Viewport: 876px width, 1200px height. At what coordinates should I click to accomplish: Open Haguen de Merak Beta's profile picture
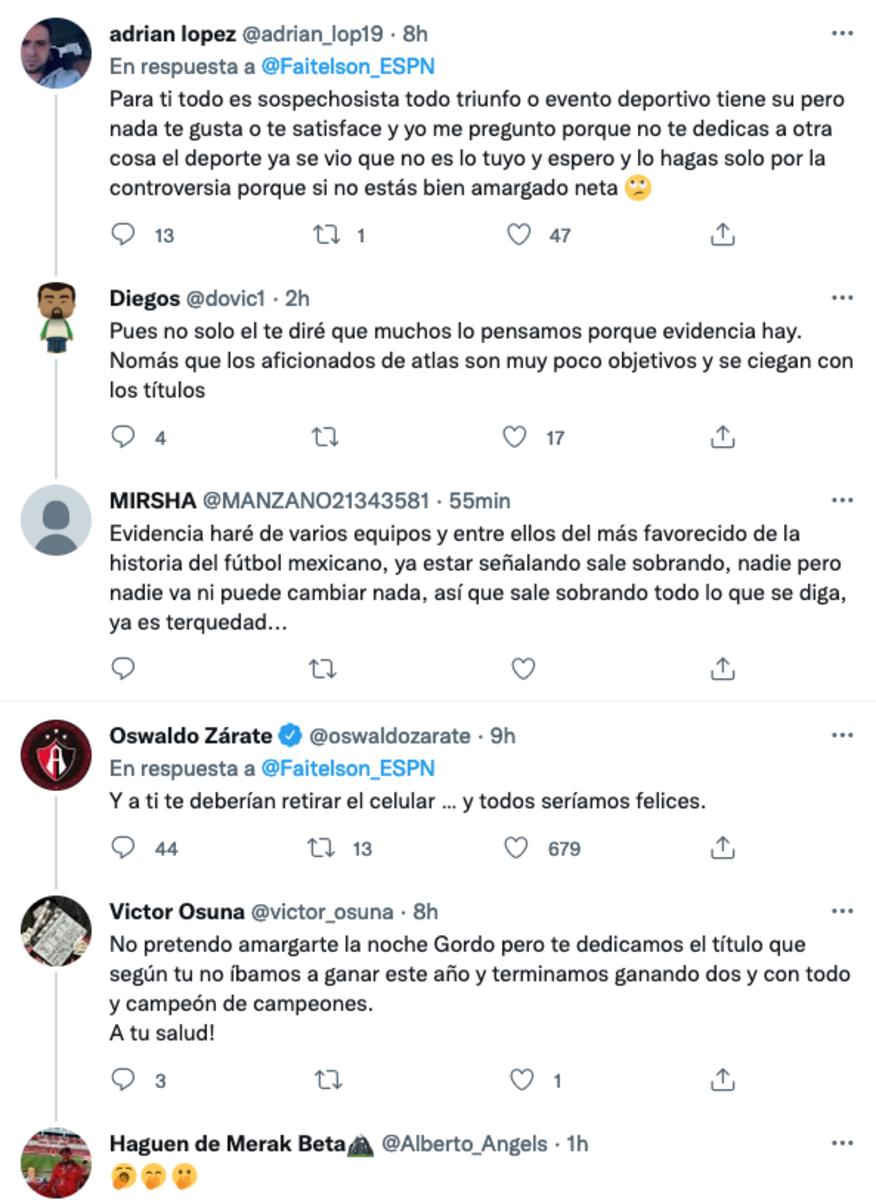[x=56, y=1162]
